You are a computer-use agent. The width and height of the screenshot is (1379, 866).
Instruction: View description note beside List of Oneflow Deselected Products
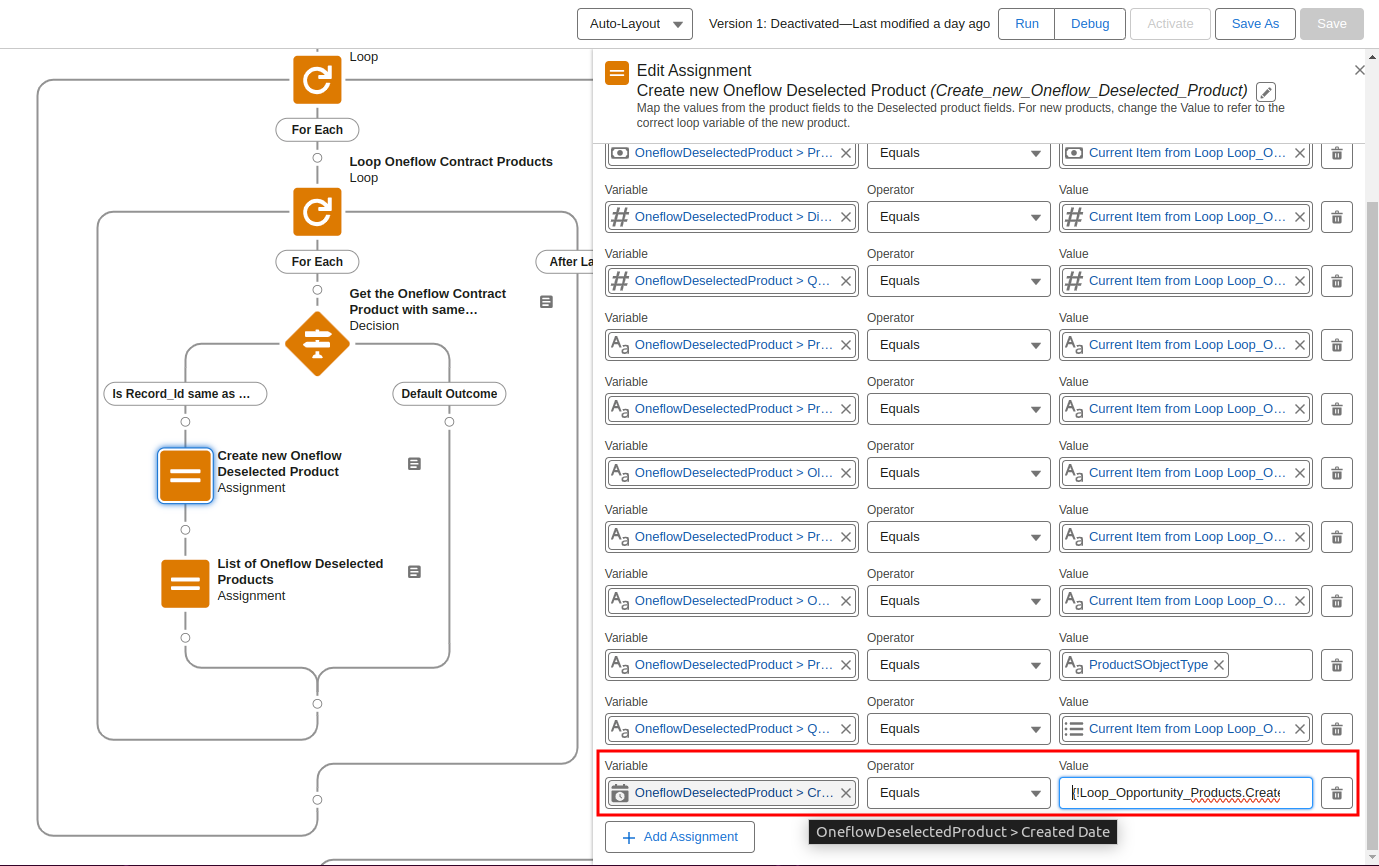[x=414, y=571]
